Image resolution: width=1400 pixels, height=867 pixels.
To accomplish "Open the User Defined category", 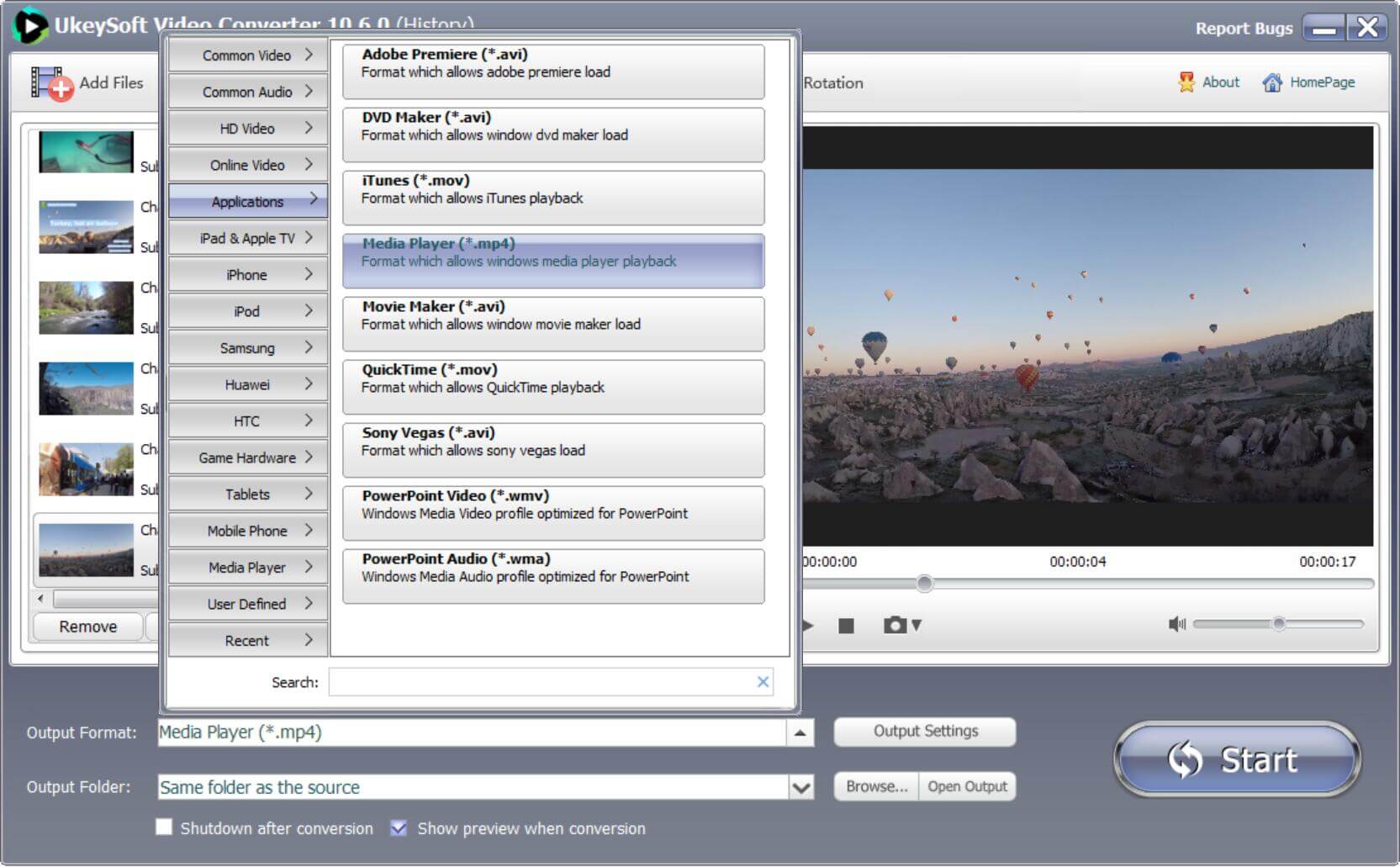I will 248,604.
